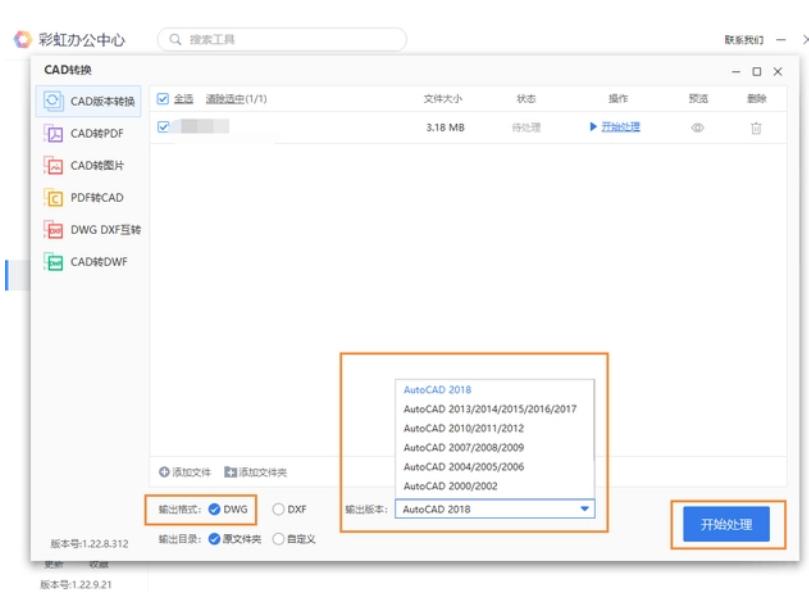
Task: Click version text 版本号:1.22.8.312
Action: tap(89, 544)
